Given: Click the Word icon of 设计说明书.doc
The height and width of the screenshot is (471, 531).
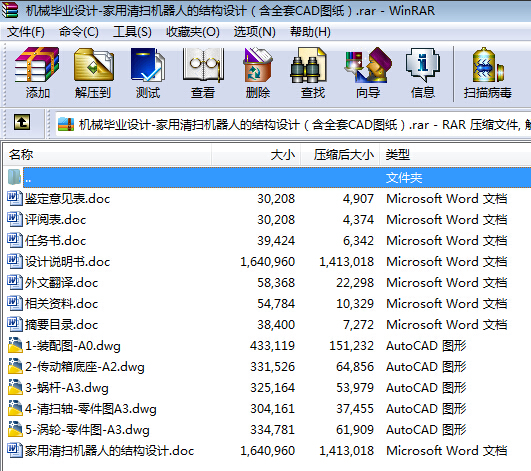Looking at the screenshot, I should [x=15, y=261].
